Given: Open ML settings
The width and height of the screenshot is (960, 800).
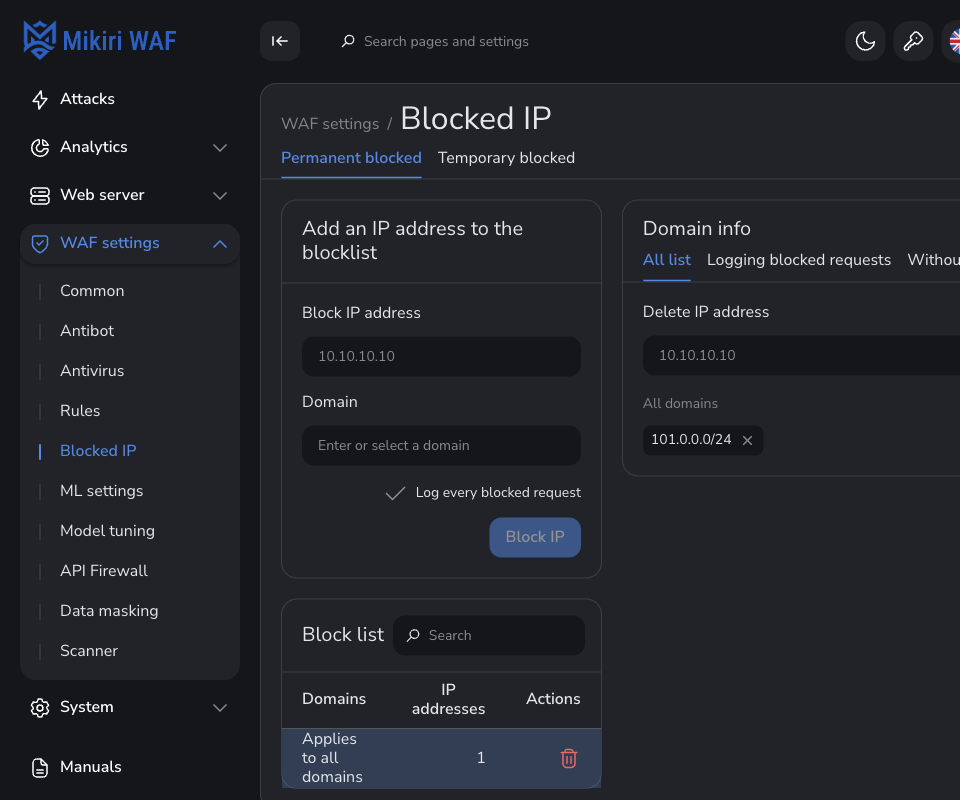Looking at the screenshot, I should pyautogui.click(x=102, y=491).
